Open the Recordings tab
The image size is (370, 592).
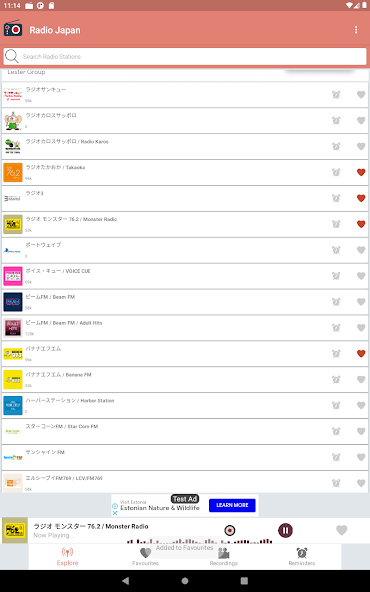click(x=224, y=557)
